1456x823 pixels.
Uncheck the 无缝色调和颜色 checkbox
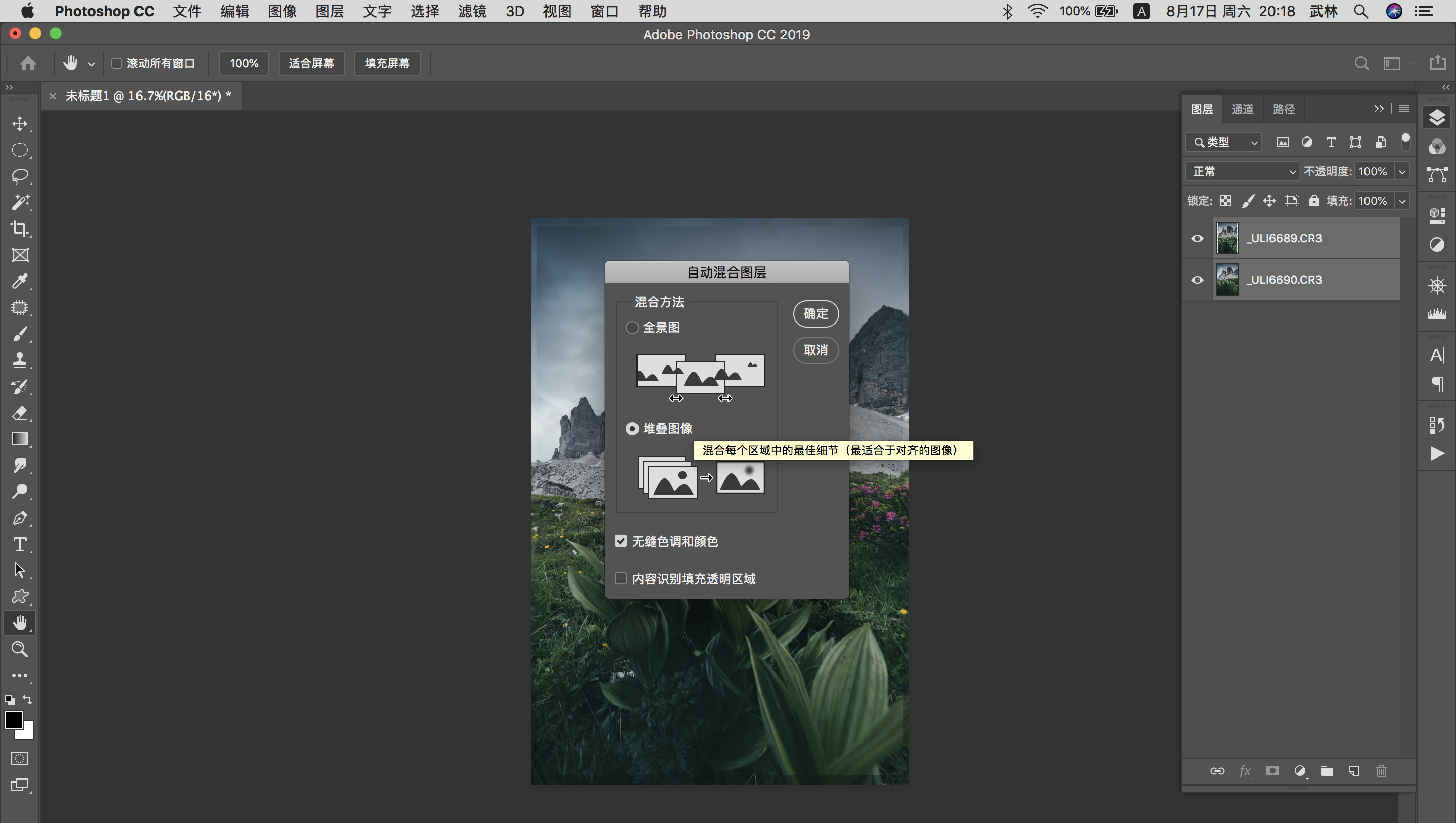tap(621, 541)
